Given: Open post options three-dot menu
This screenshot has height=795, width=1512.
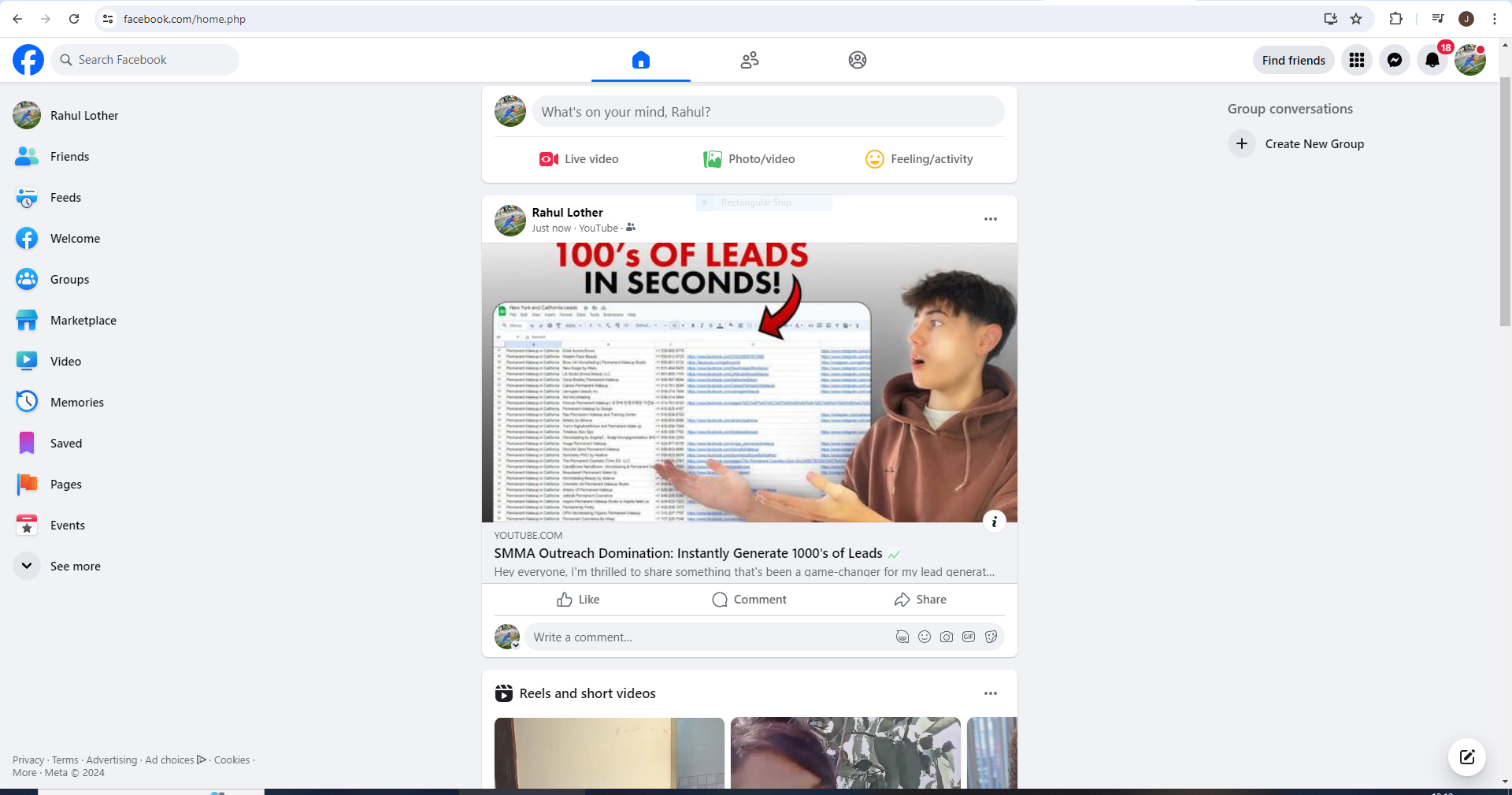Looking at the screenshot, I should 991,219.
